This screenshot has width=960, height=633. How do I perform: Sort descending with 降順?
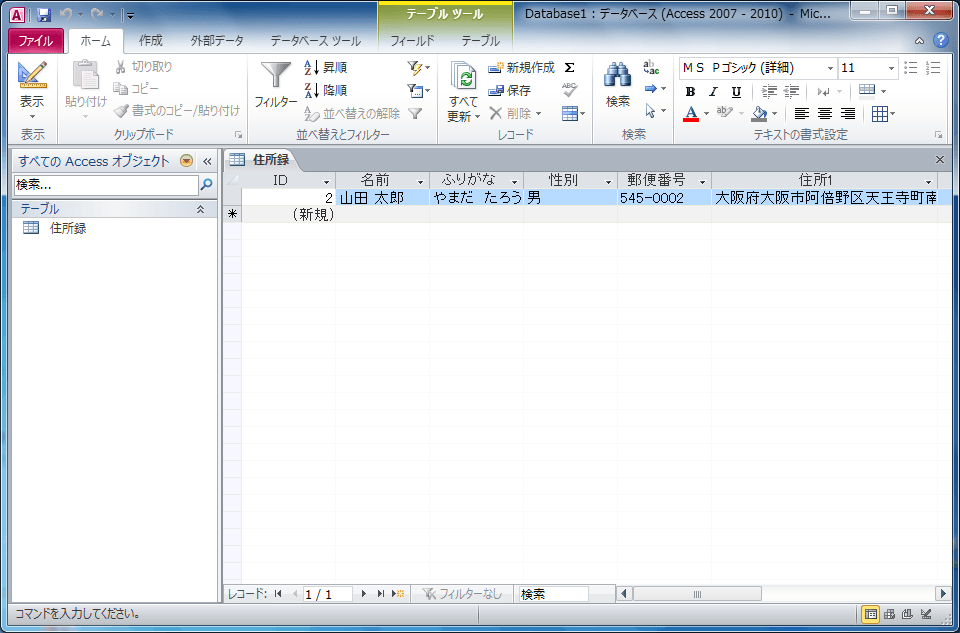[326, 91]
